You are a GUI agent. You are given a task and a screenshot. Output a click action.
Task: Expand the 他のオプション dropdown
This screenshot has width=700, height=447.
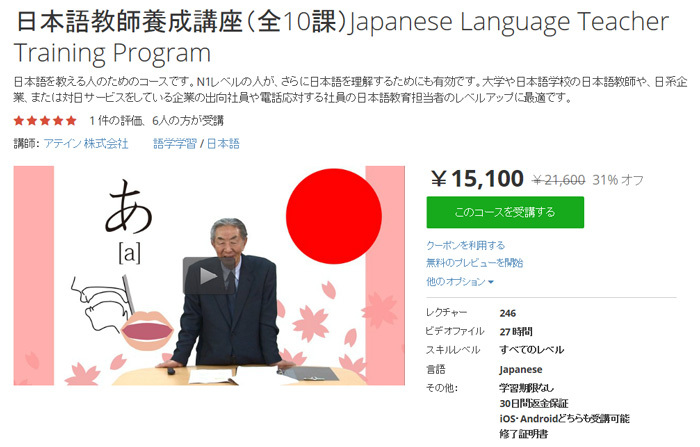click(x=460, y=282)
